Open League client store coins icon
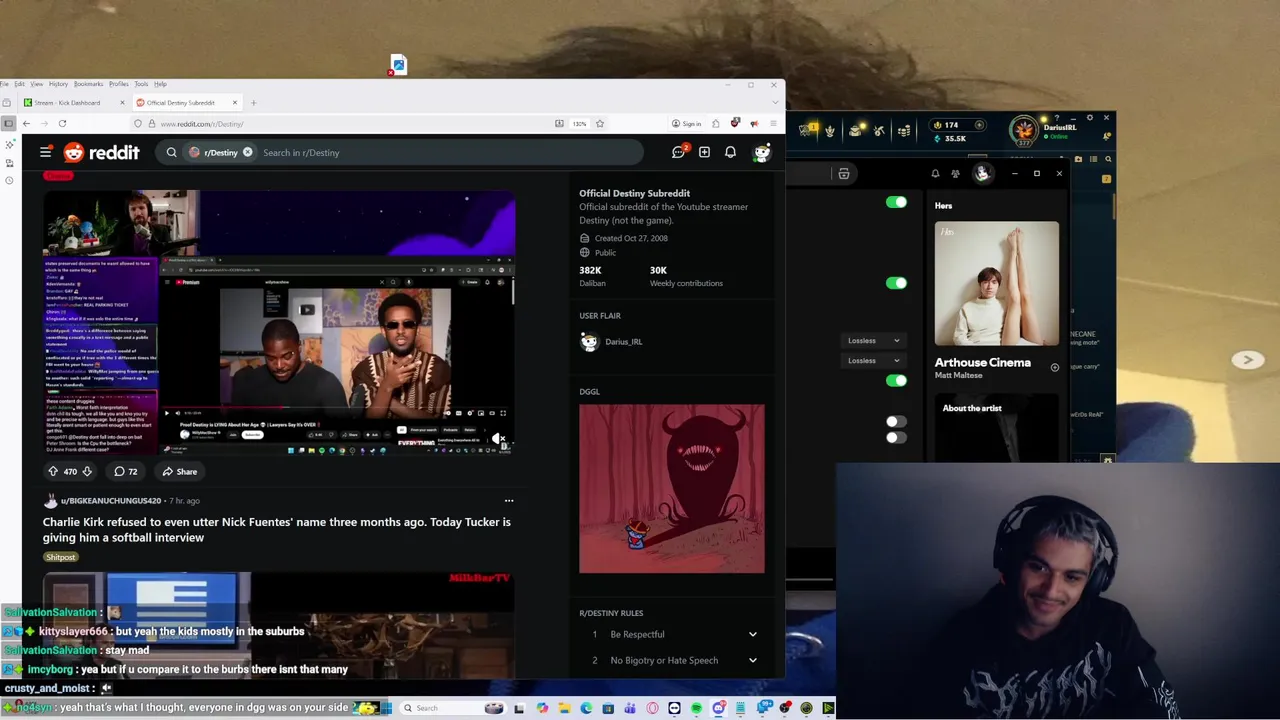 click(904, 130)
